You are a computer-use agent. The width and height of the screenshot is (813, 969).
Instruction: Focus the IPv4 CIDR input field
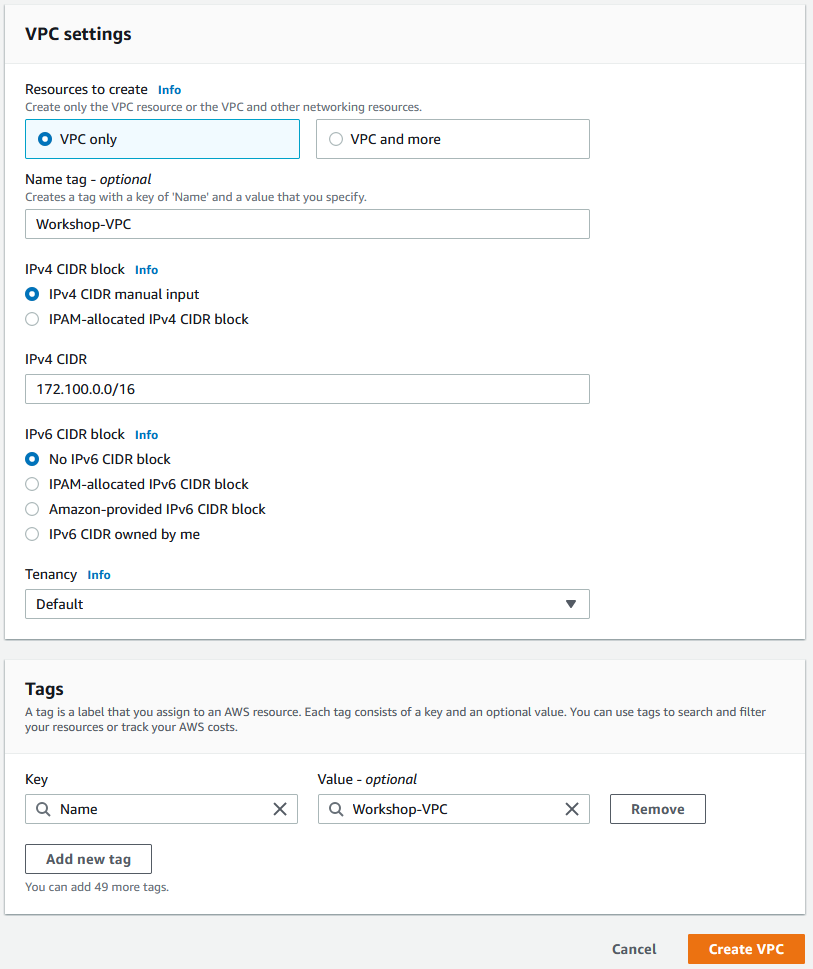[x=307, y=389]
